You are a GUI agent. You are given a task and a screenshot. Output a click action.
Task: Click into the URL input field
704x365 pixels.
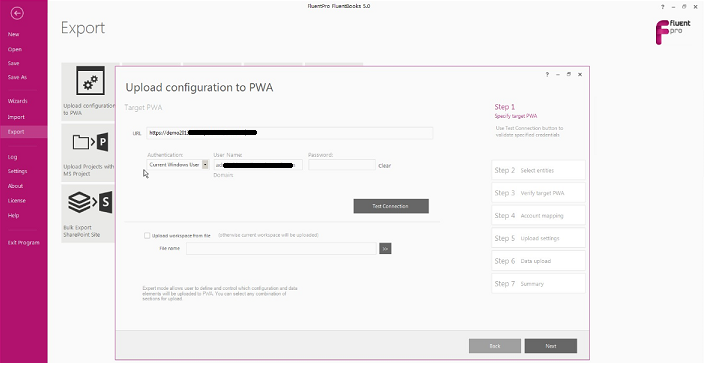click(290, 133)
